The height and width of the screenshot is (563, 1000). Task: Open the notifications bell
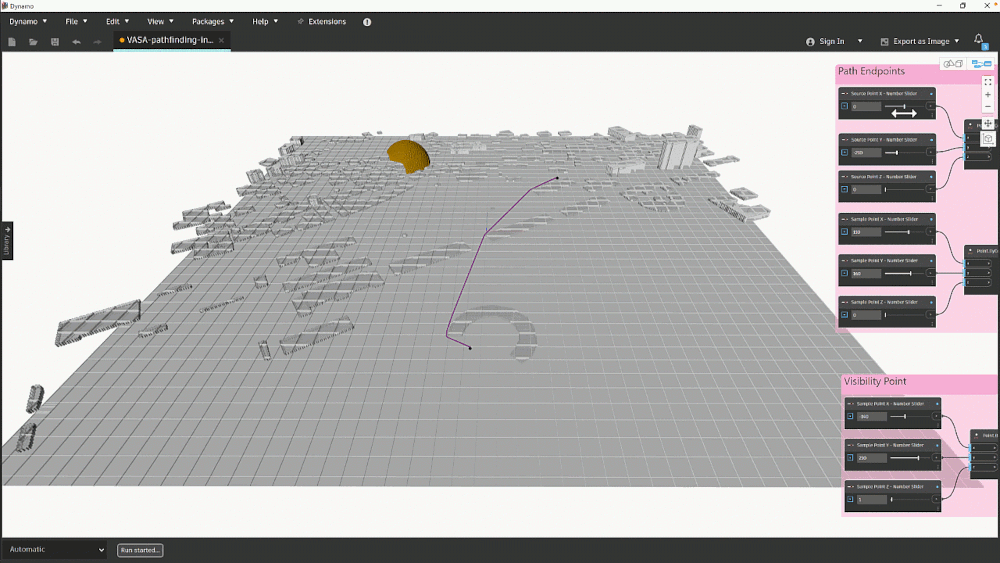pyautogui.click(x=978, y=40)
